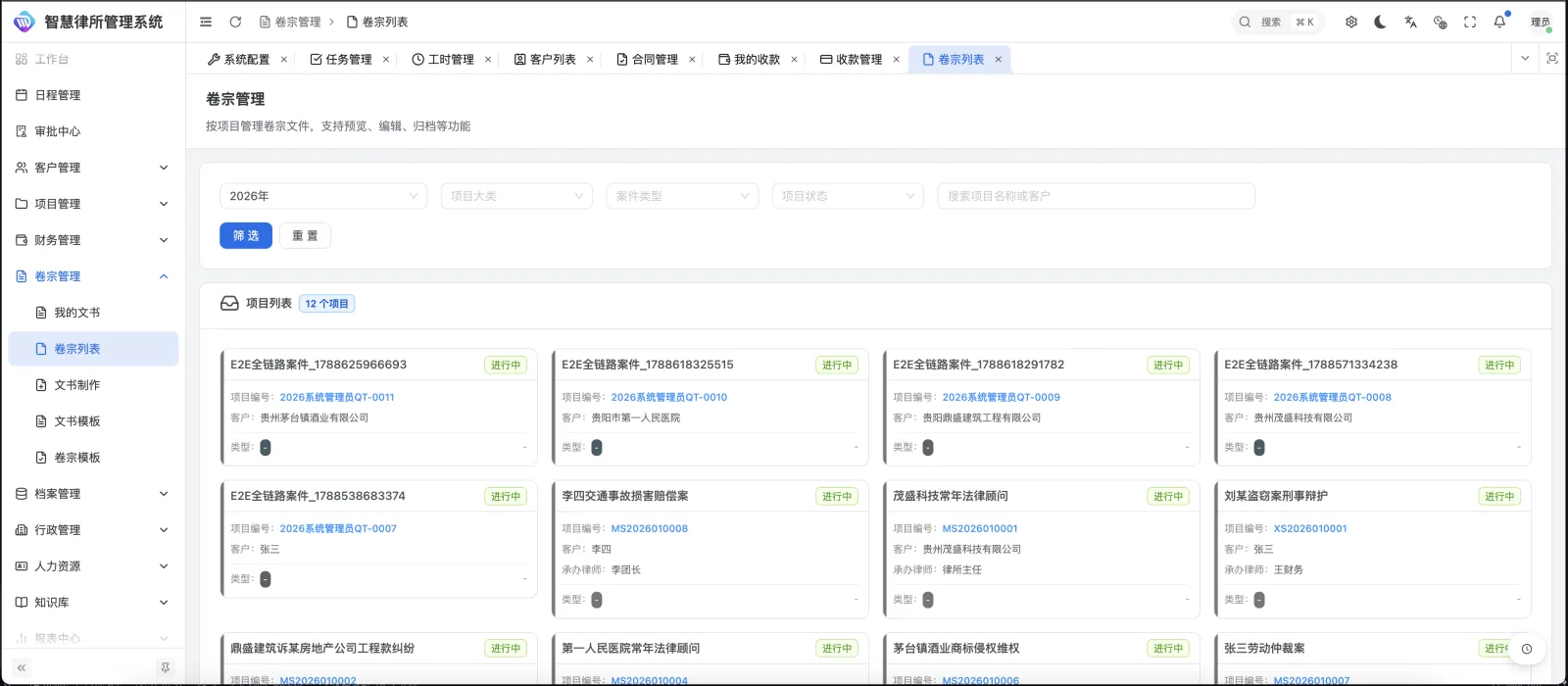Close the 卷宗列表 tab

(x=999, y=60)
